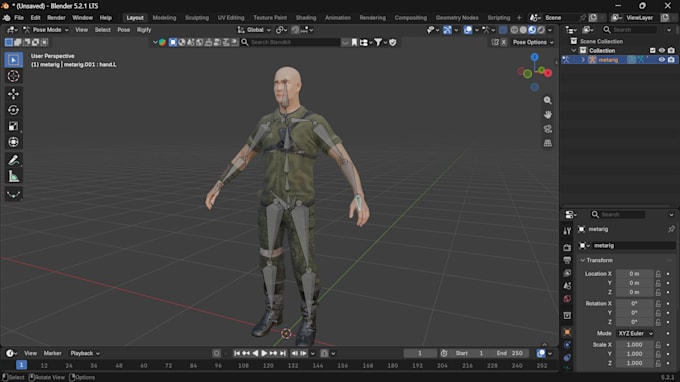Open the World properties tab

[x=567, y=299]
